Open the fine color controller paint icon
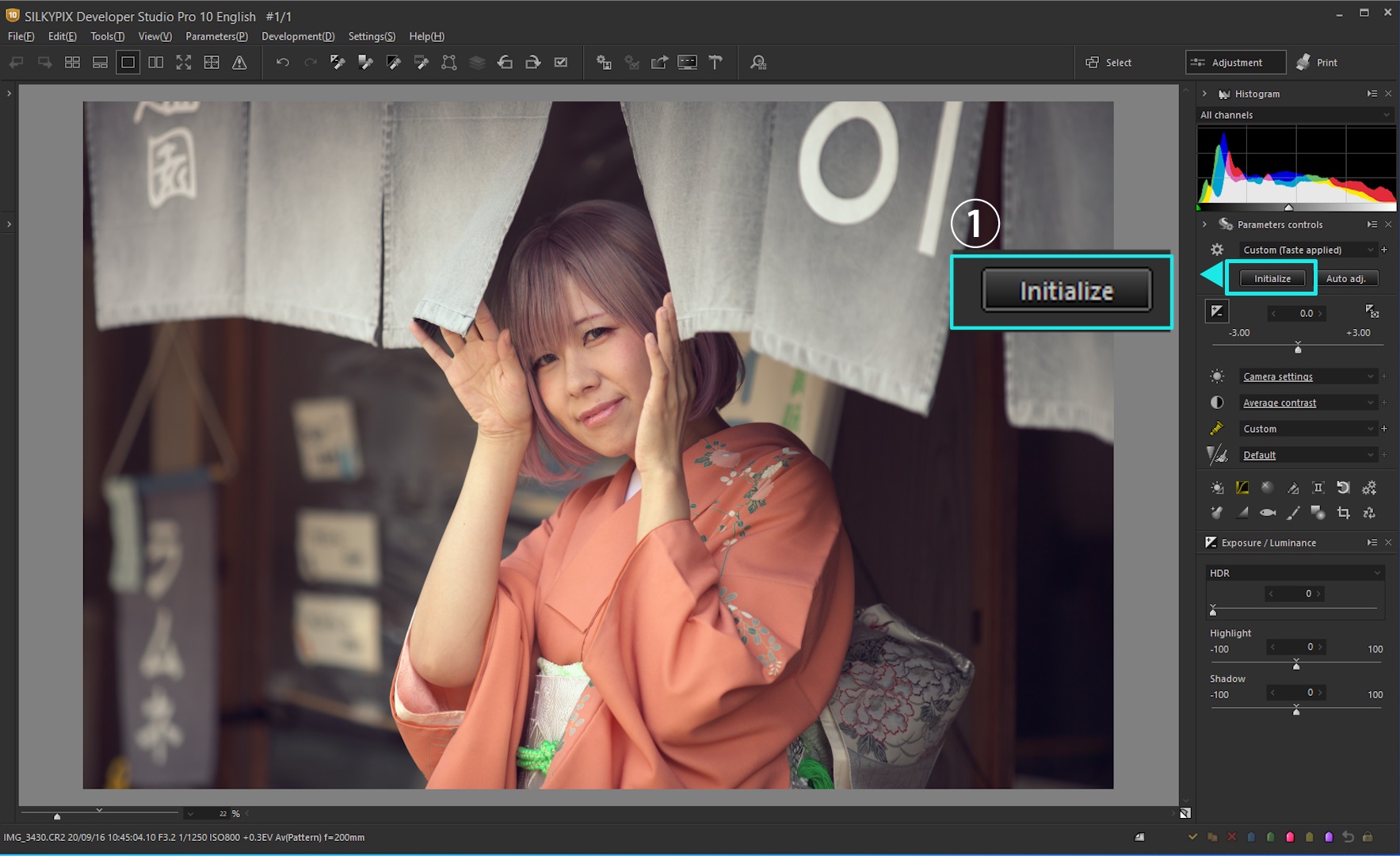The width and height of the screenshot is (1400, 856). tap(1293, 487)
